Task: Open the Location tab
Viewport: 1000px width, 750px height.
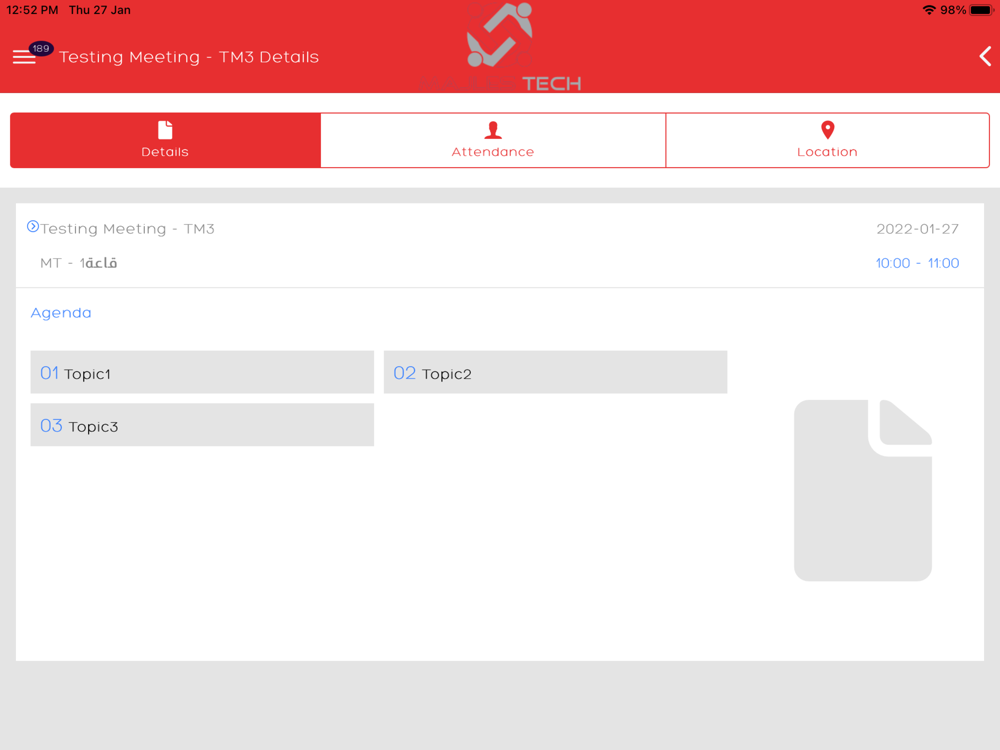Action: tap(828, 140)
